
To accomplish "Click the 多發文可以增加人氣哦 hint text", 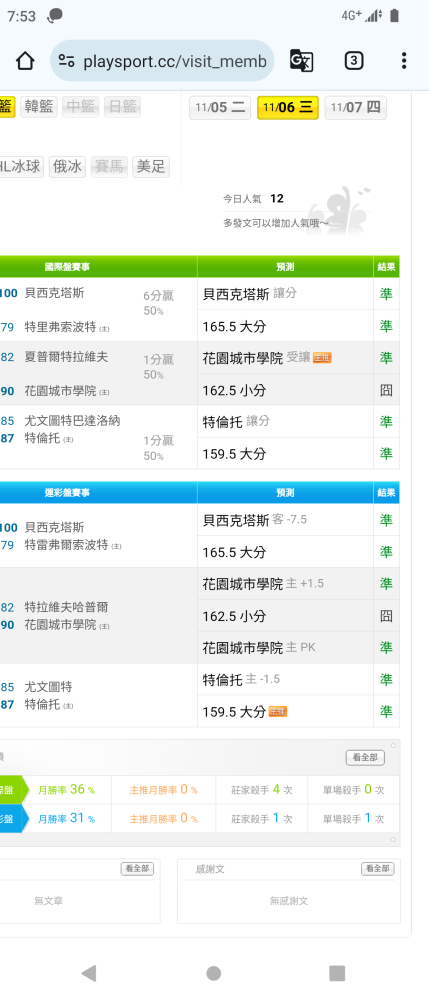I will (275, 223).
